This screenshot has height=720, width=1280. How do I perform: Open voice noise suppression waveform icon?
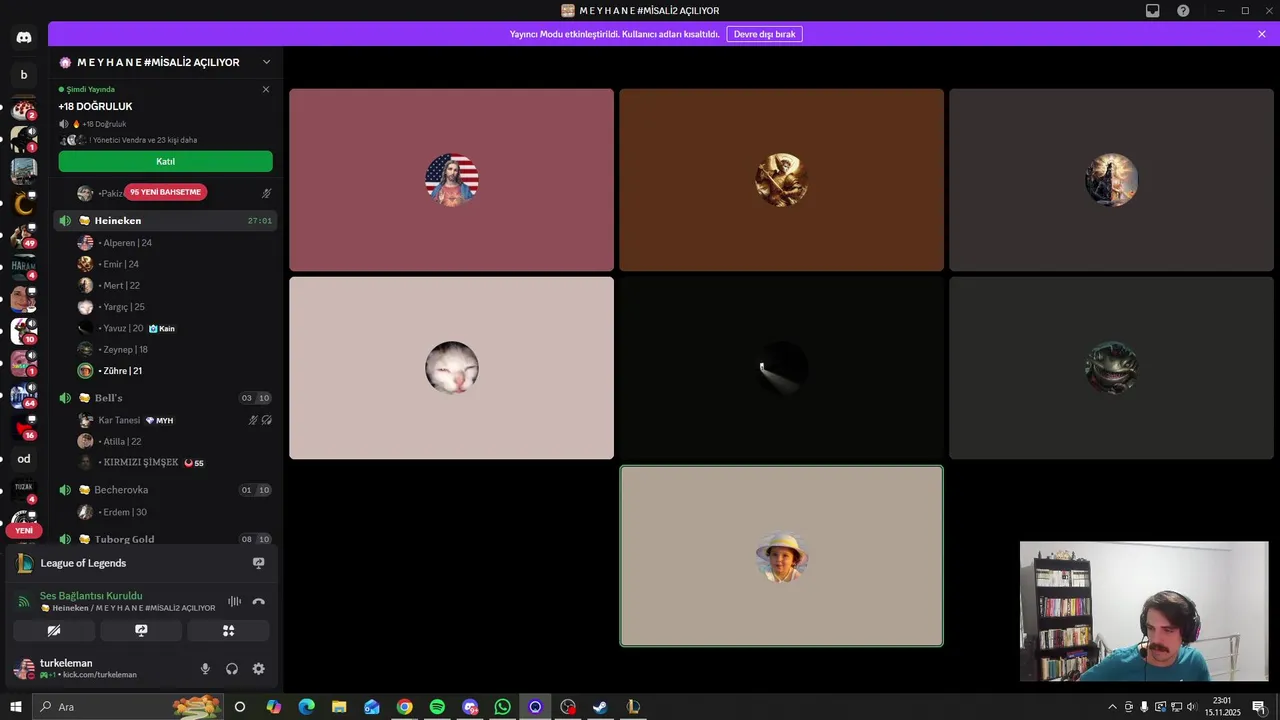pyautogui.click(x=234, y=601)
